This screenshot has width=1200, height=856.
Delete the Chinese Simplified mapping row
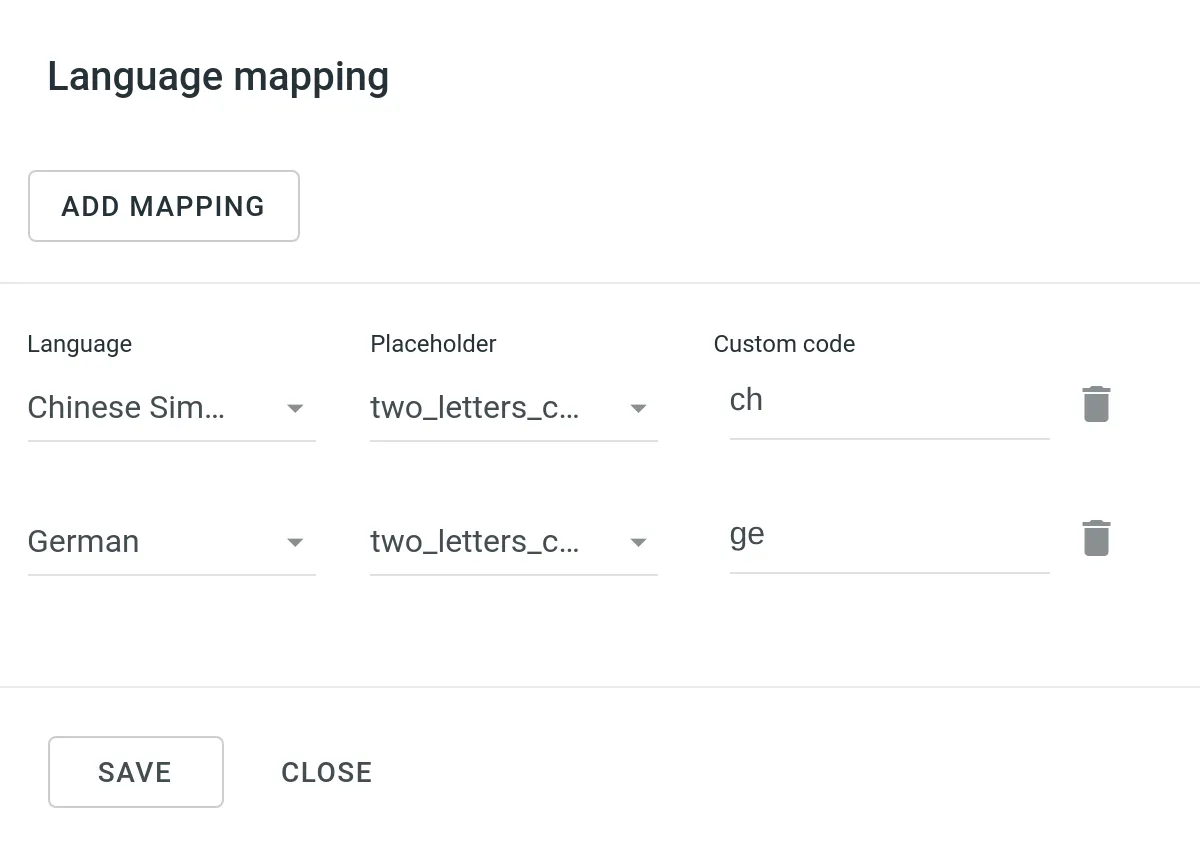(1096, 404)
